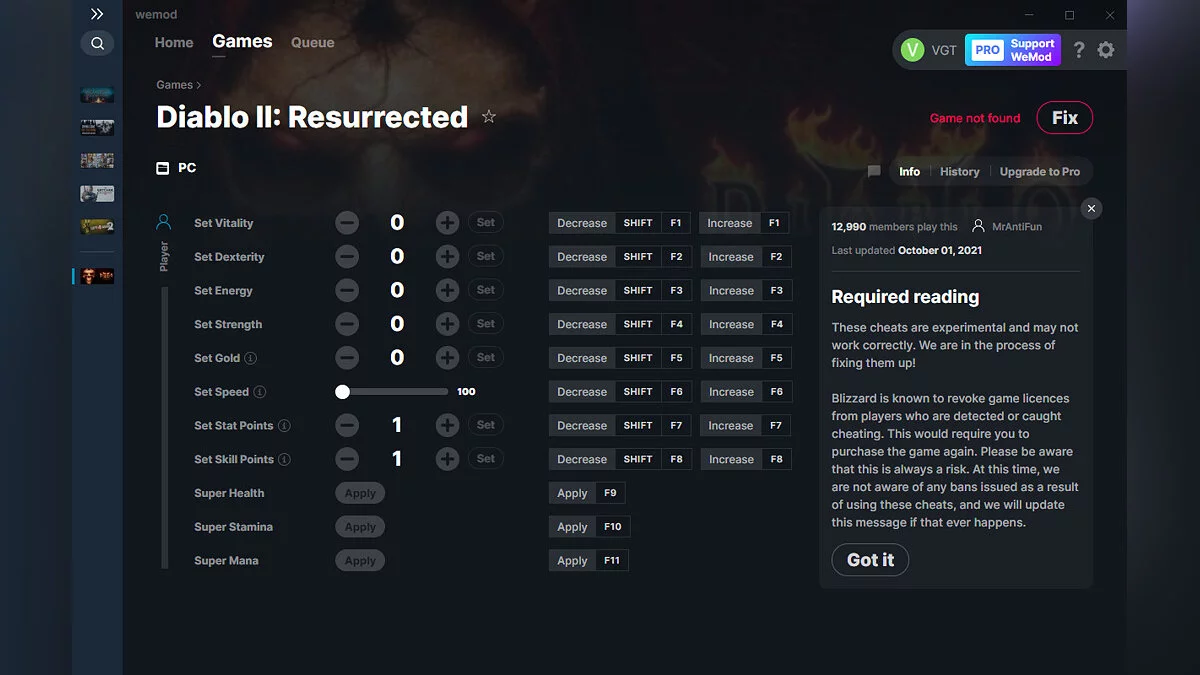
Task: Expand the sidebar with the double-arrow chevron
Action: [97, 14]
